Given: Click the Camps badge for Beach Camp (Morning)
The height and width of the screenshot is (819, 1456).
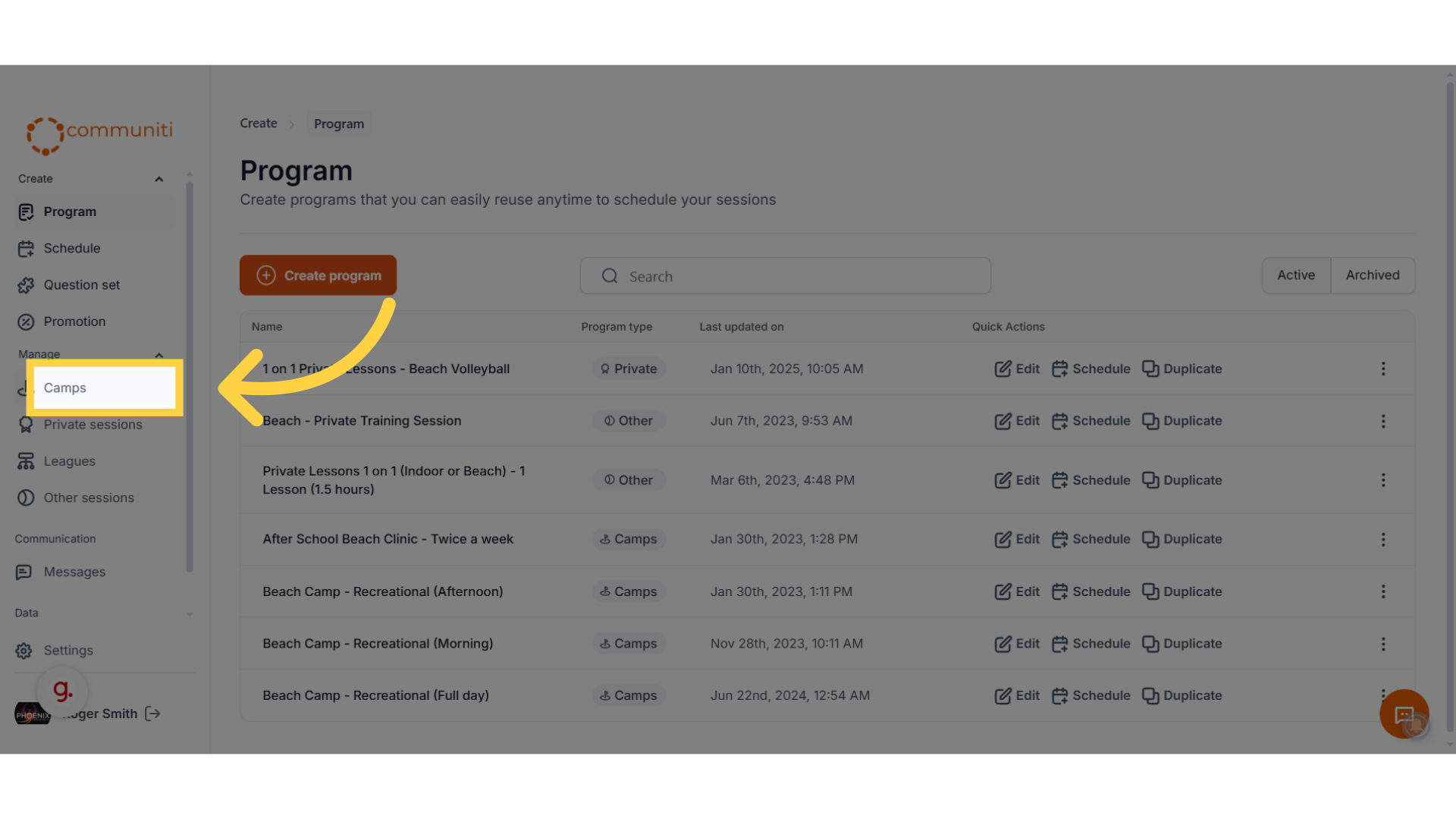Looking at the screenshot, I should tap(629, 644).
